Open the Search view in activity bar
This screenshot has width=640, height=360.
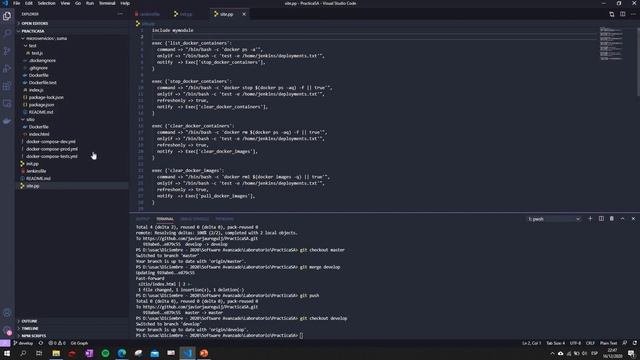[x=7, y=33]
